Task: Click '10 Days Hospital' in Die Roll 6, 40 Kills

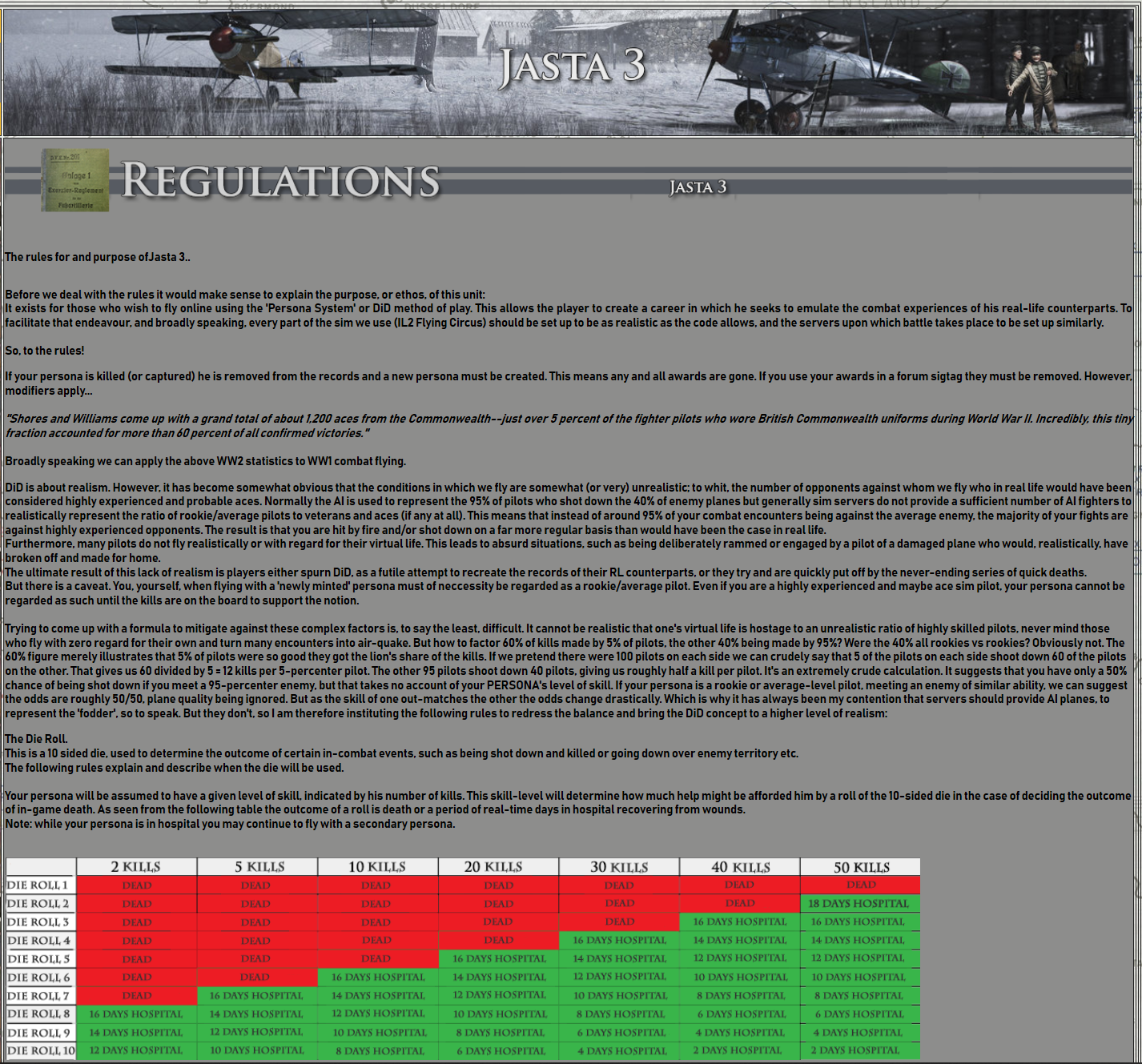Action: point(740,977)
